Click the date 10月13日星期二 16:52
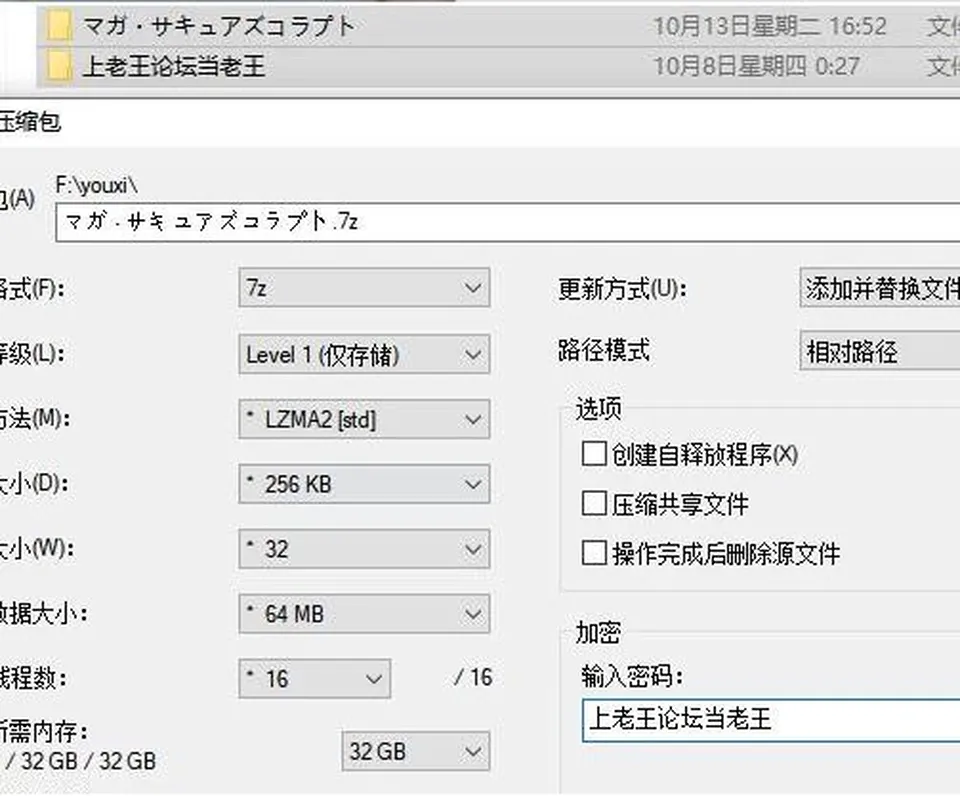The width and height of the screenshot is (960, 796). [770, 26]
